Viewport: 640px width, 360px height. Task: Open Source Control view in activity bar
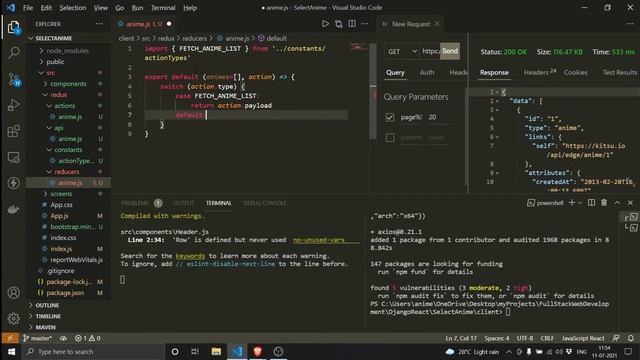coord(14,79)
